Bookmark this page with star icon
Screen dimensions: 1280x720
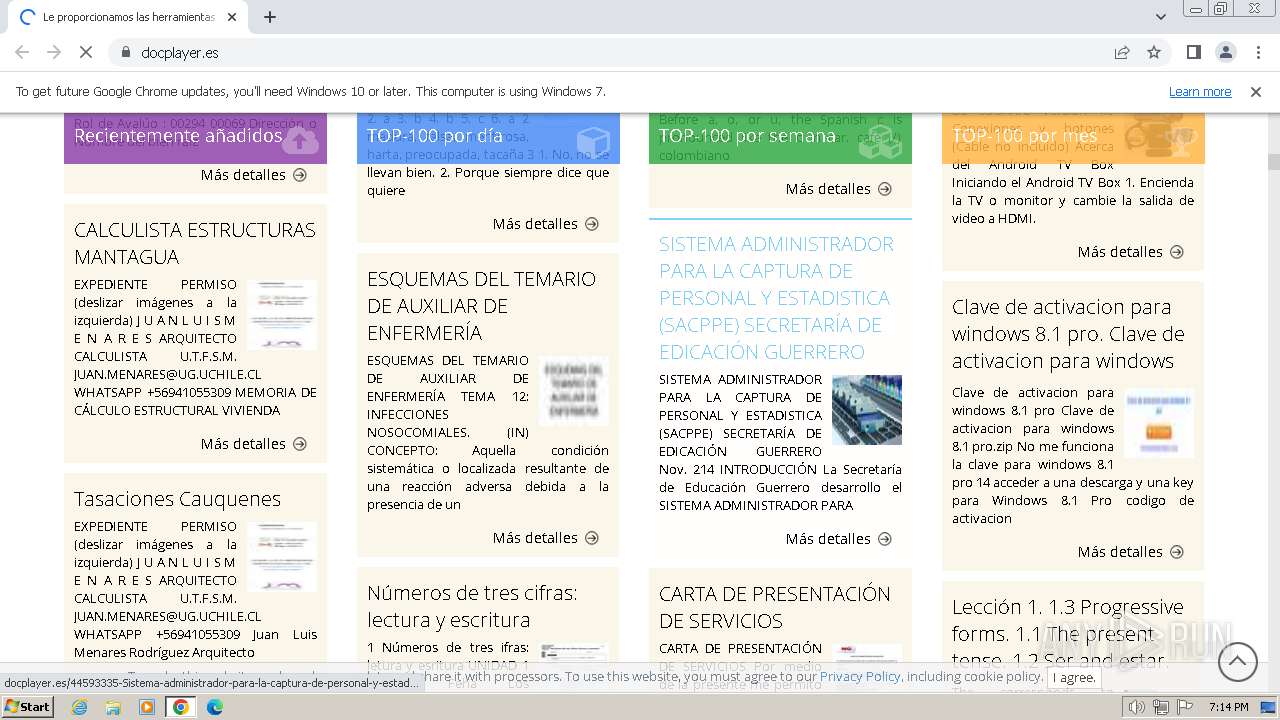(1154, 52)
